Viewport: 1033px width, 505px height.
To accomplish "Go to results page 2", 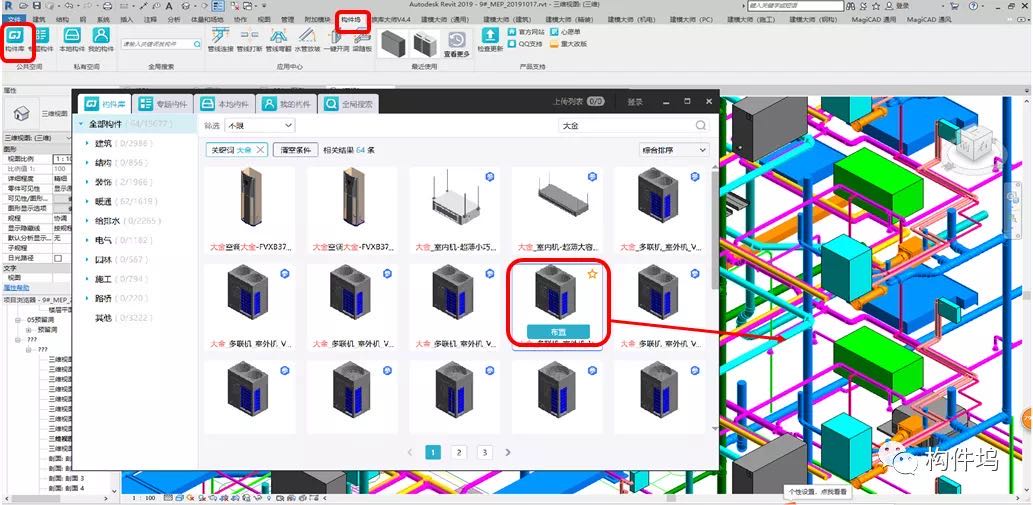I will pos(459,452).
